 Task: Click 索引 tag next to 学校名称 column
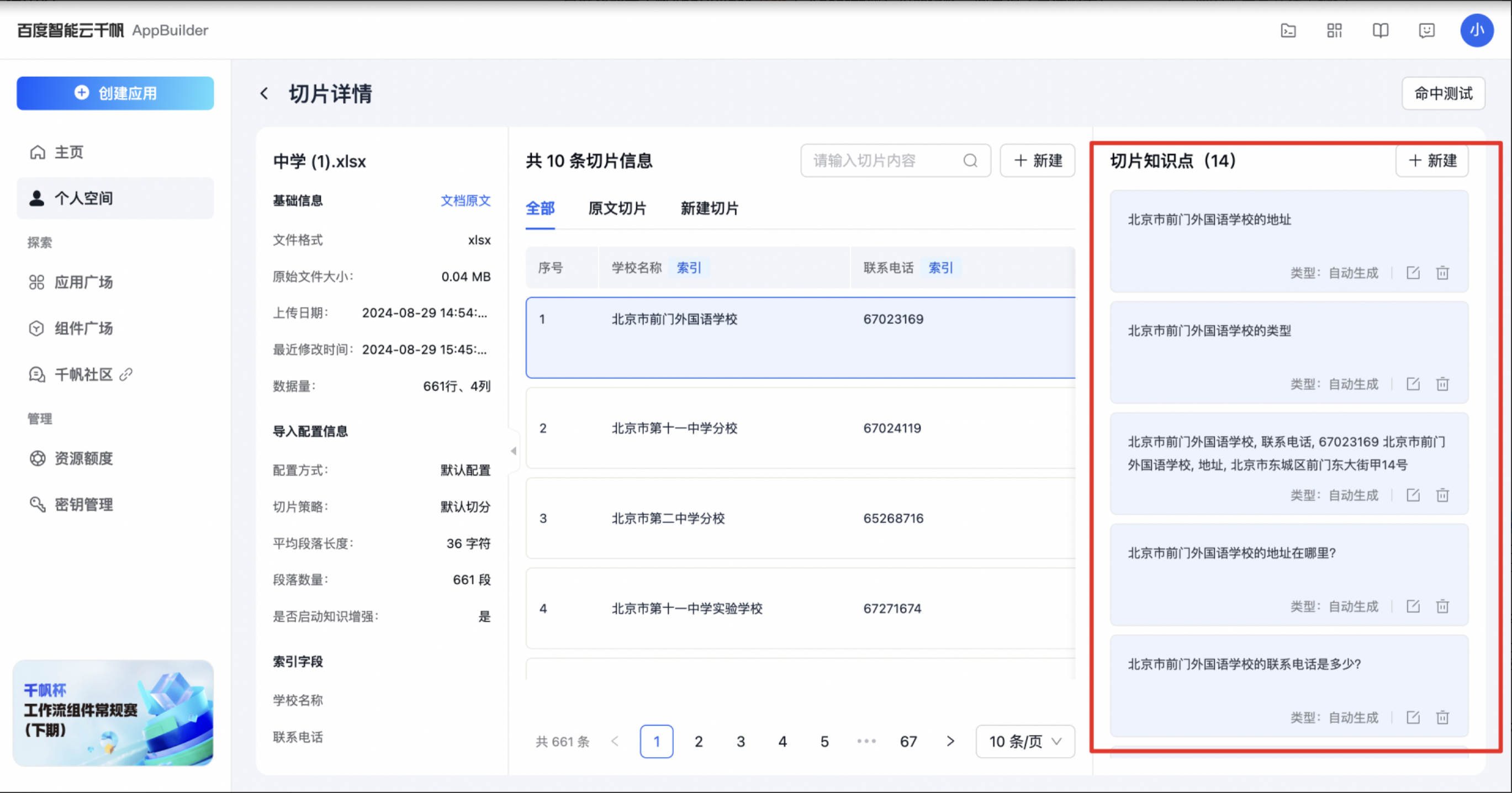point(689,268)
